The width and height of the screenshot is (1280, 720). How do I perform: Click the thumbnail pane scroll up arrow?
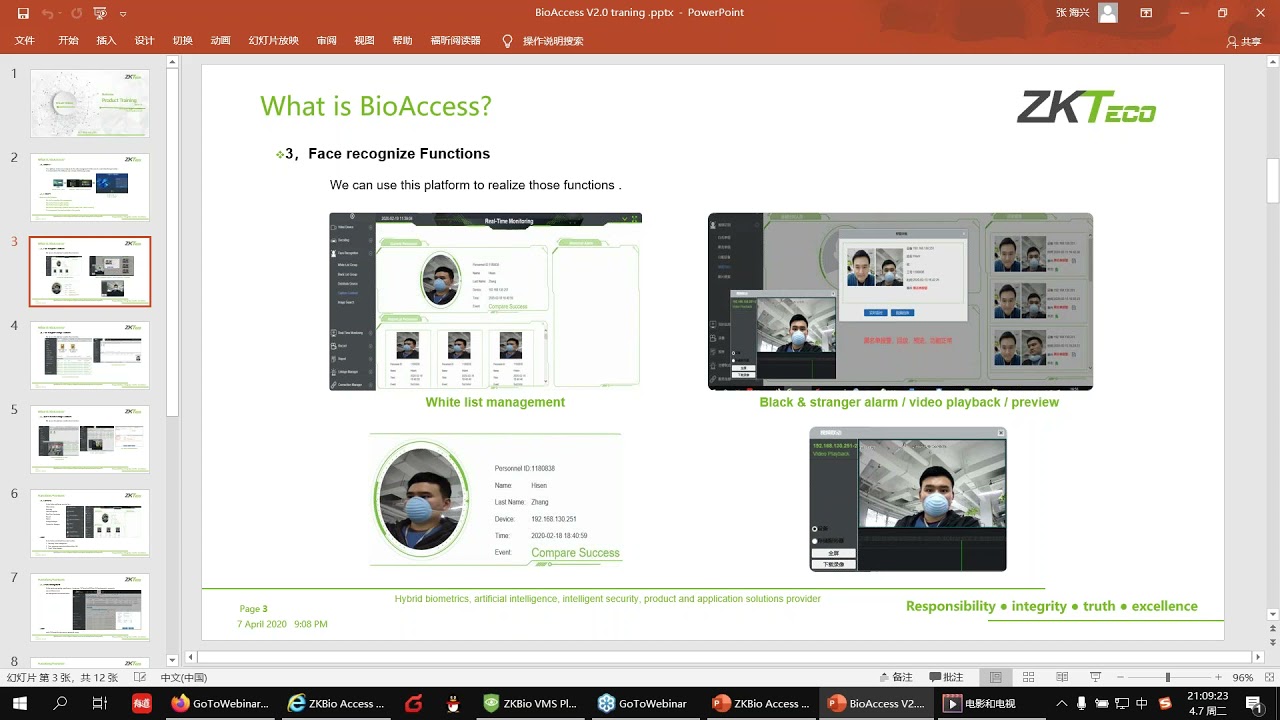coord(172,62)
